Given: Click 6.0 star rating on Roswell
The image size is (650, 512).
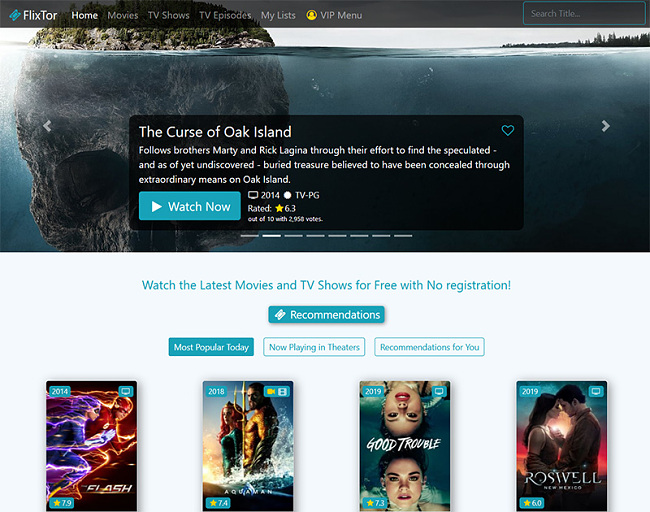Looking at the screenshot, I should (532, 503).
